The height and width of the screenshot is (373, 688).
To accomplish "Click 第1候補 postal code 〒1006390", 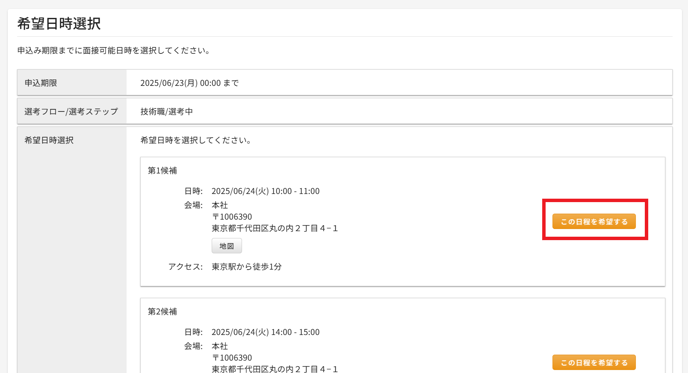I will click(x=232, y=216).
